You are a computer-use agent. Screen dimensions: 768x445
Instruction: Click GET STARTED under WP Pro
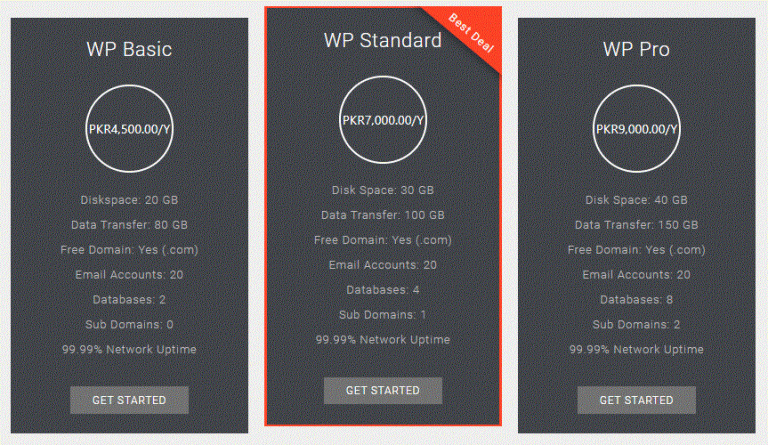pos(636,400)
